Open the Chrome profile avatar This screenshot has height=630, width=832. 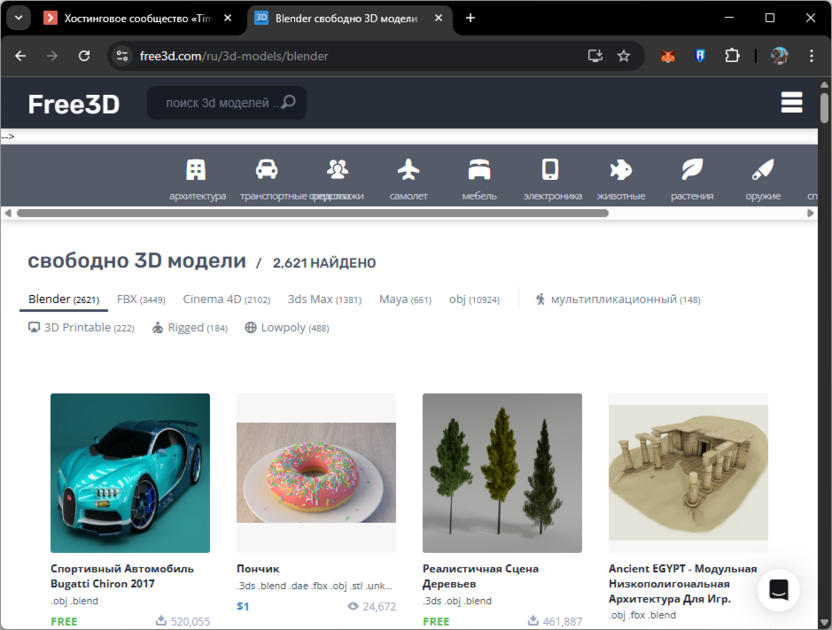pyautogui.click(x=779, y=56)
